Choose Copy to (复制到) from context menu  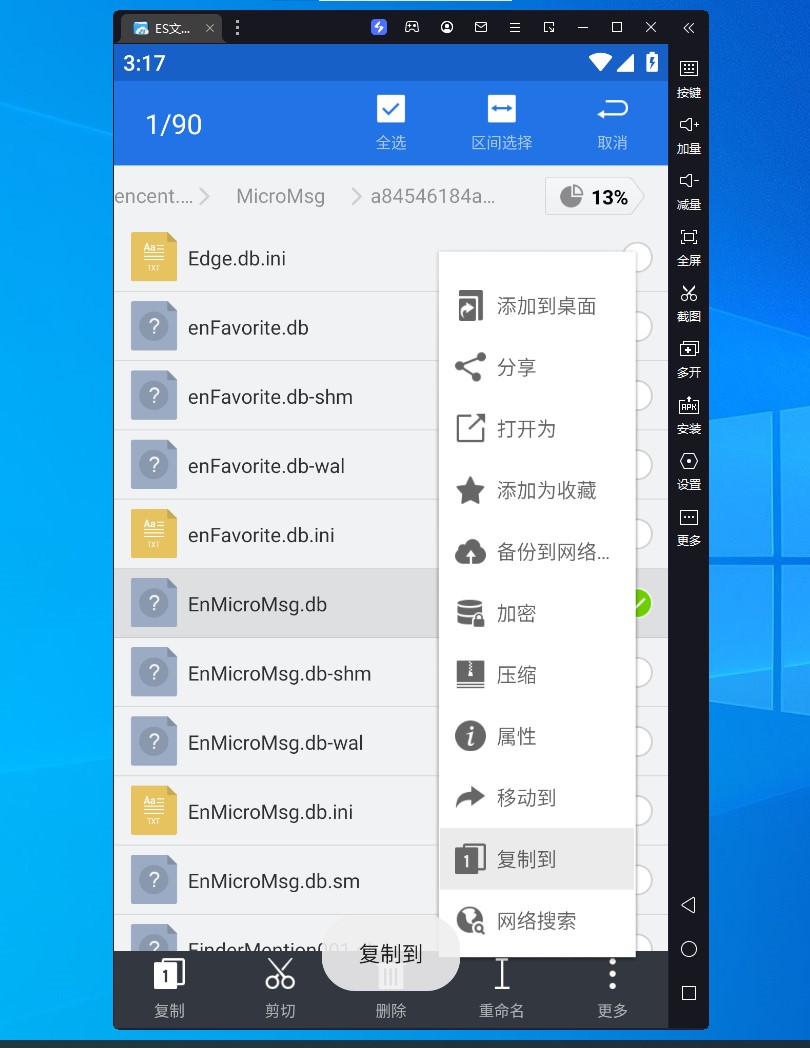(537, 859)
